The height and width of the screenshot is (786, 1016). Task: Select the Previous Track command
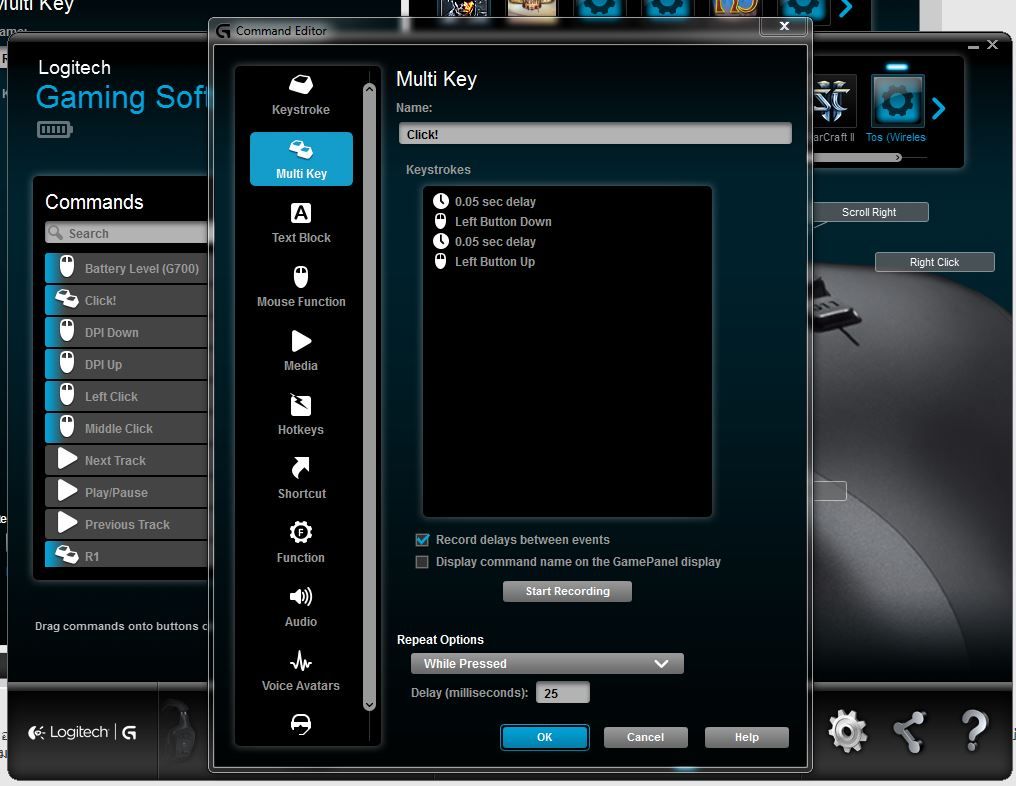(126, 524)
